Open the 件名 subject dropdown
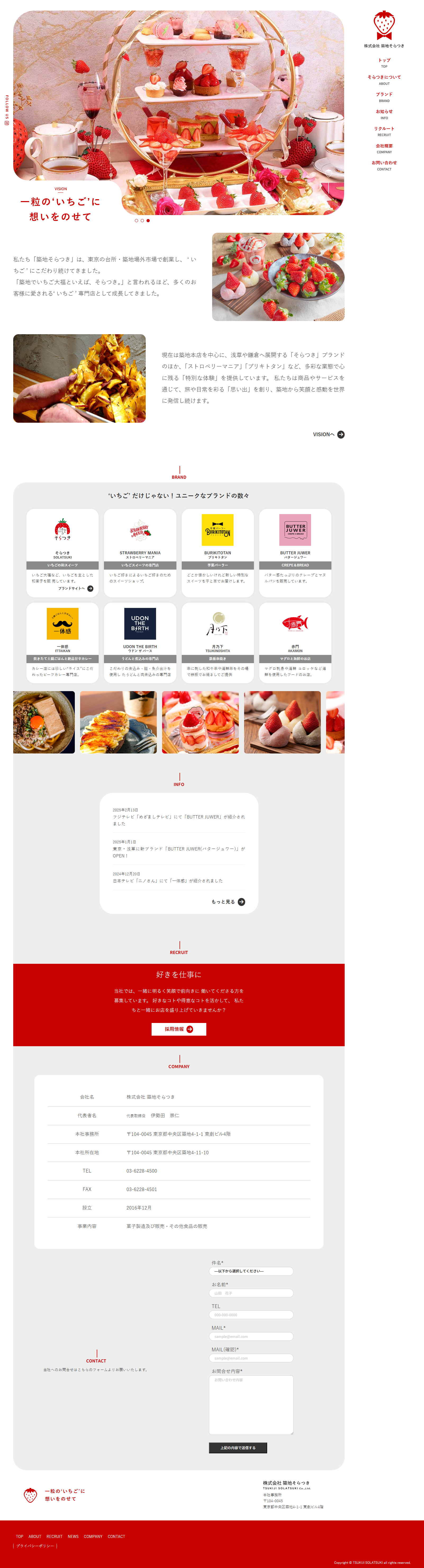This screenshot has width=424, height=1568. point(251,1271)
